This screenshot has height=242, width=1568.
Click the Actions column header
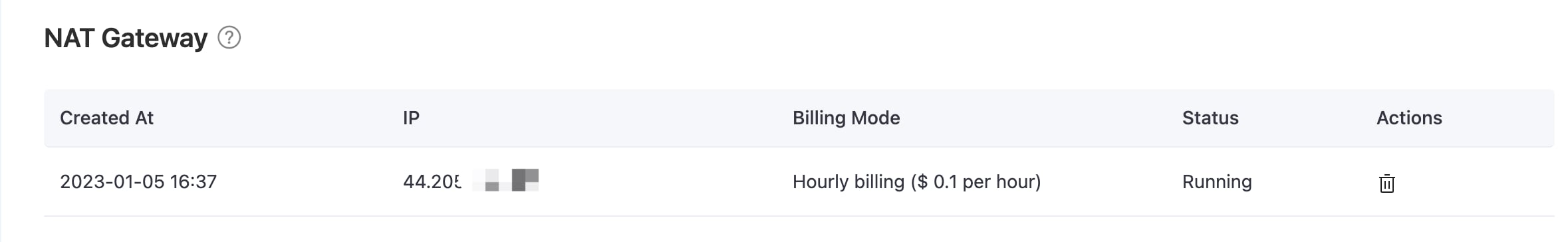1409,118
